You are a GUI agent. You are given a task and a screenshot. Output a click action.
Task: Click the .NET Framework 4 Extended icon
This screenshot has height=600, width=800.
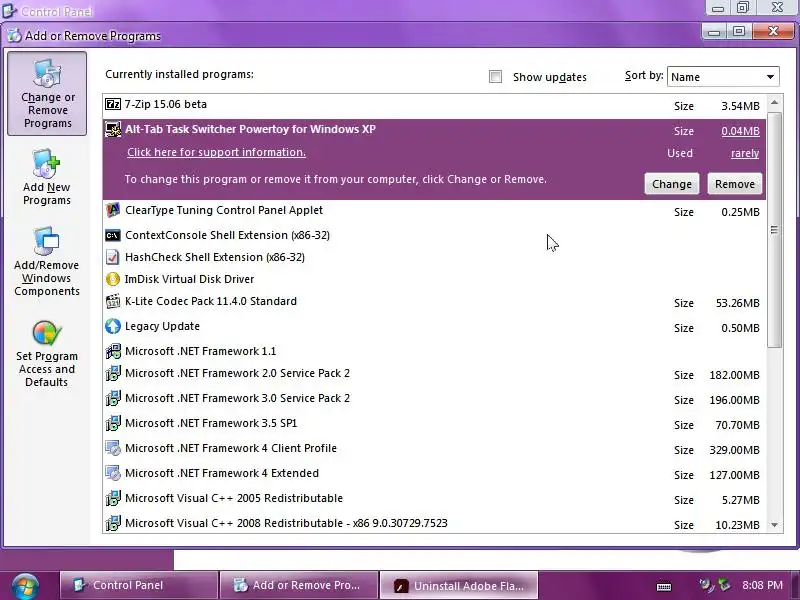(x=113, y=473)
